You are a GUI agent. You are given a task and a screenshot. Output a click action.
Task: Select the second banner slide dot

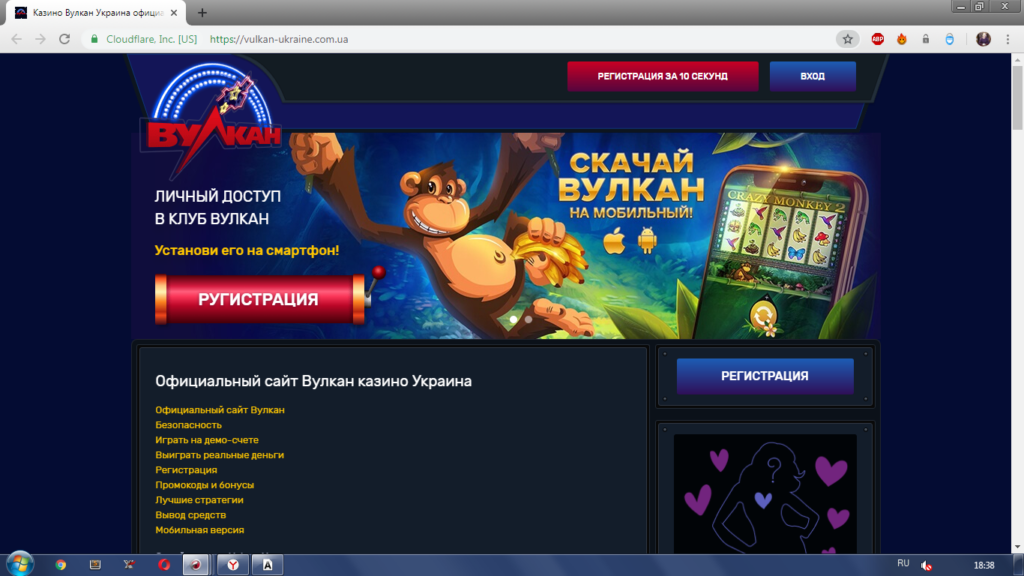(528, 319)
